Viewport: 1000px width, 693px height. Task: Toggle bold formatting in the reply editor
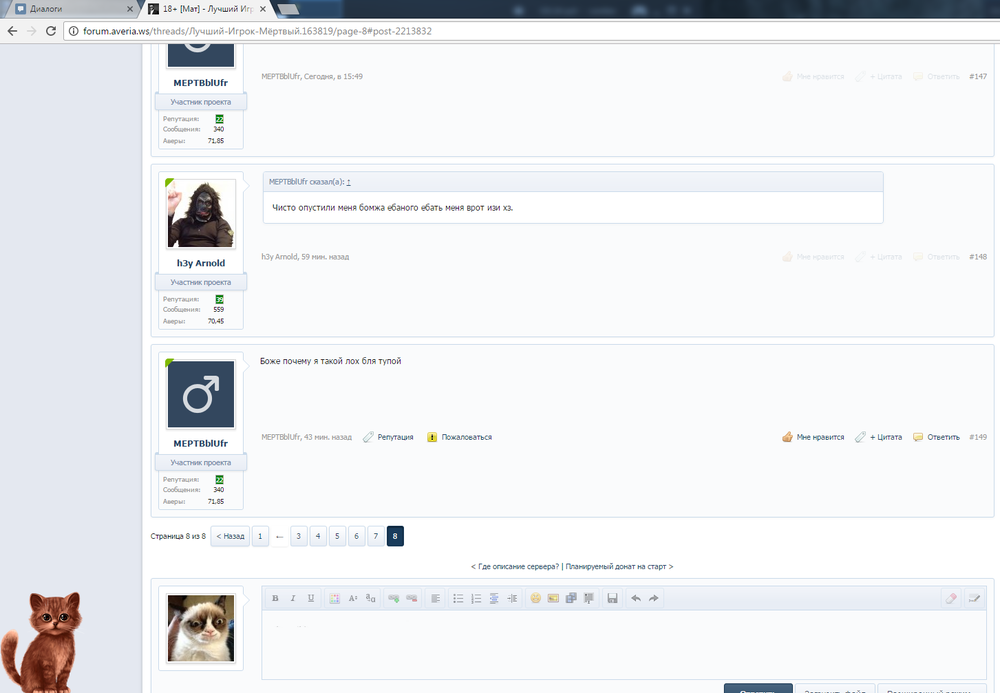click(275, 598)
